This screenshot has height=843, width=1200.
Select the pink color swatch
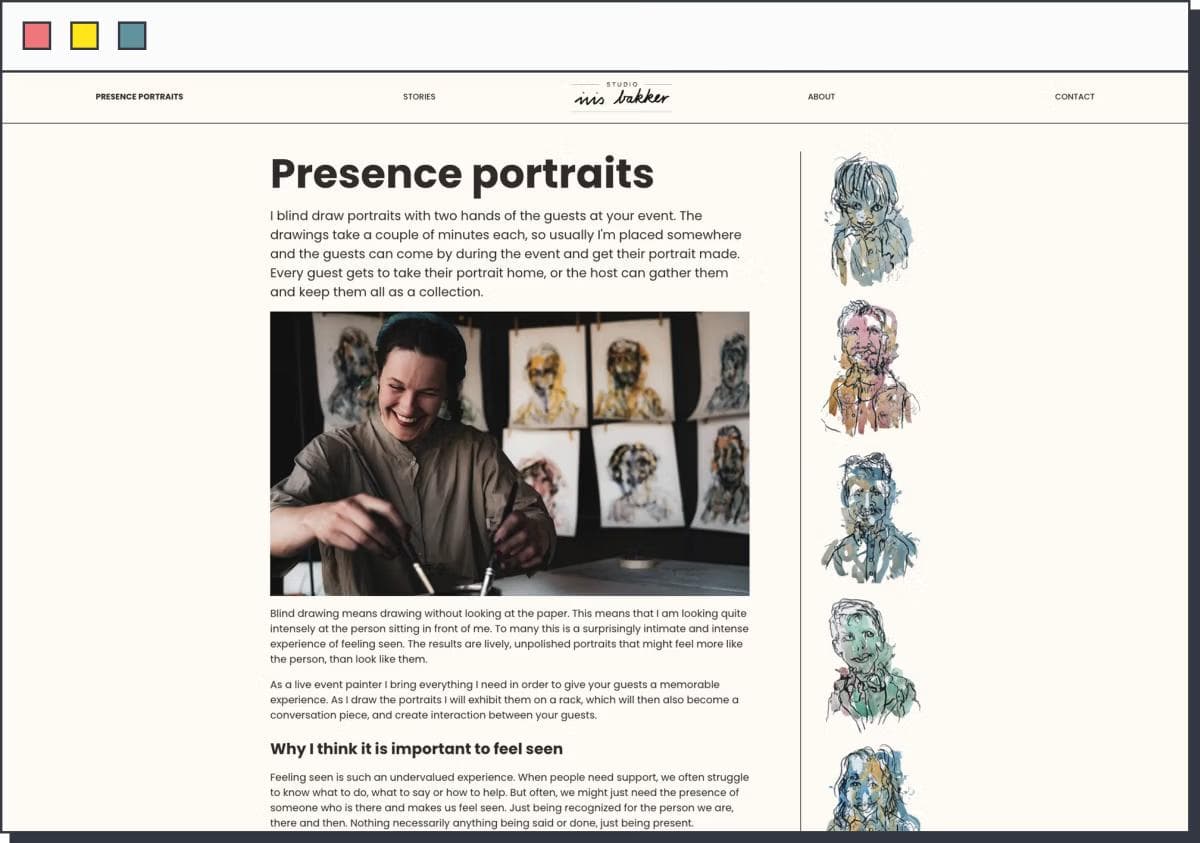click(35, 35)
